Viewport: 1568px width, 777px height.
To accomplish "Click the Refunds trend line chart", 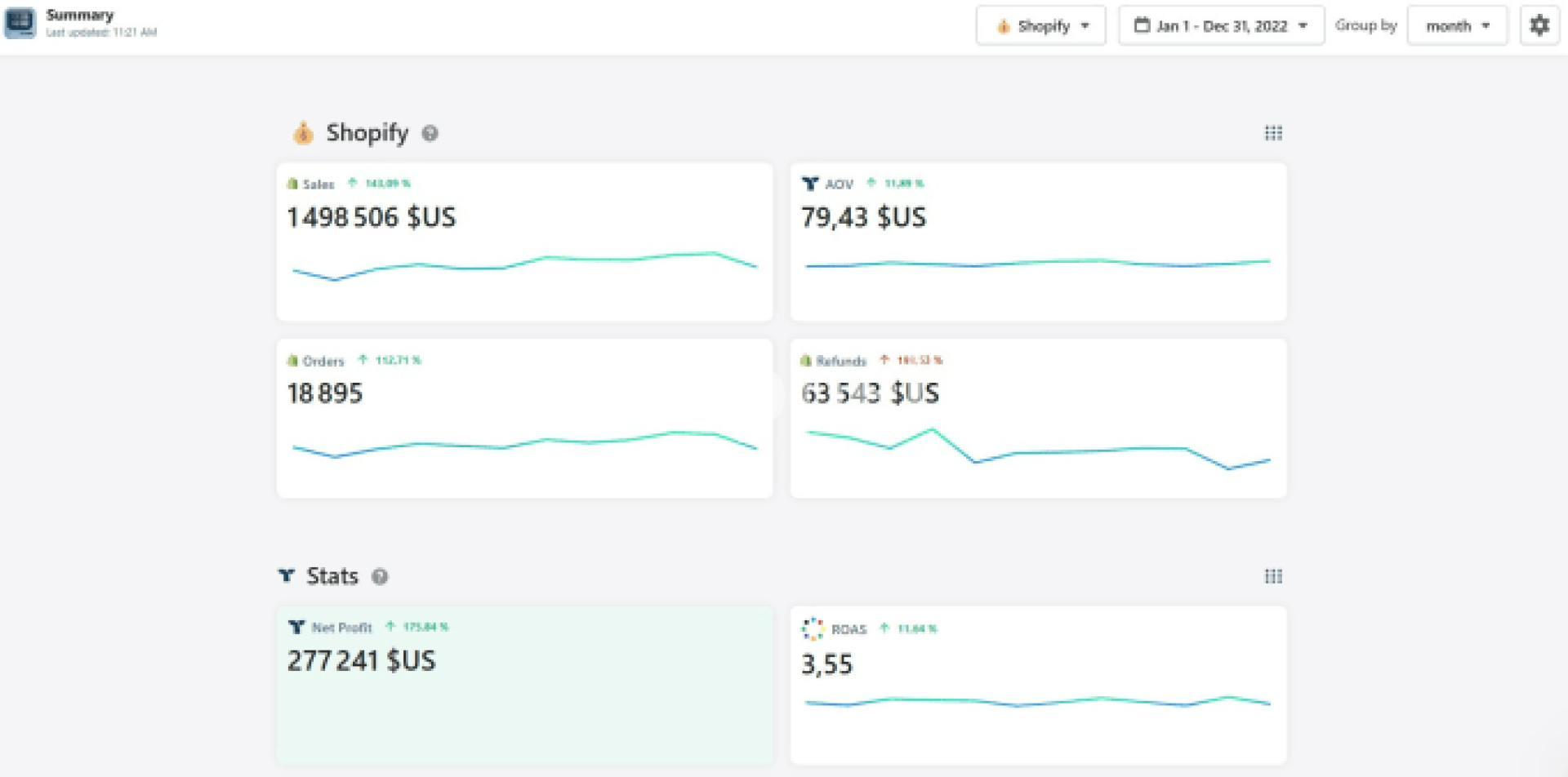I will point(1038,449).
